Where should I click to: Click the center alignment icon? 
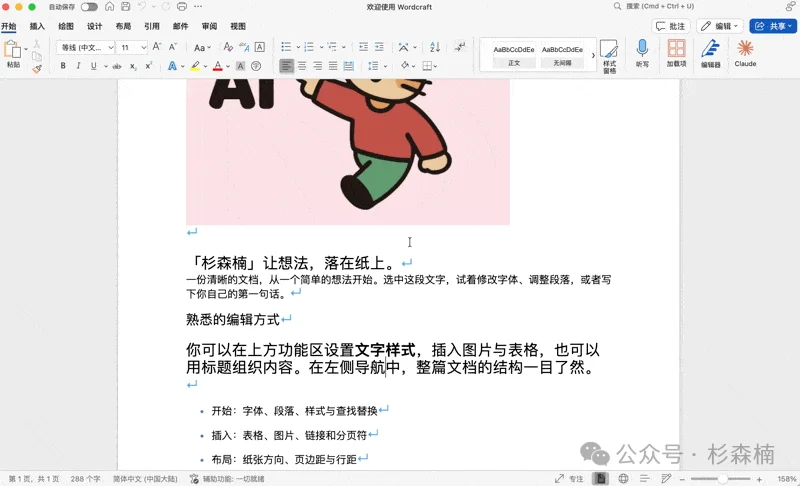pyautogui.click(x=302, y=66)
